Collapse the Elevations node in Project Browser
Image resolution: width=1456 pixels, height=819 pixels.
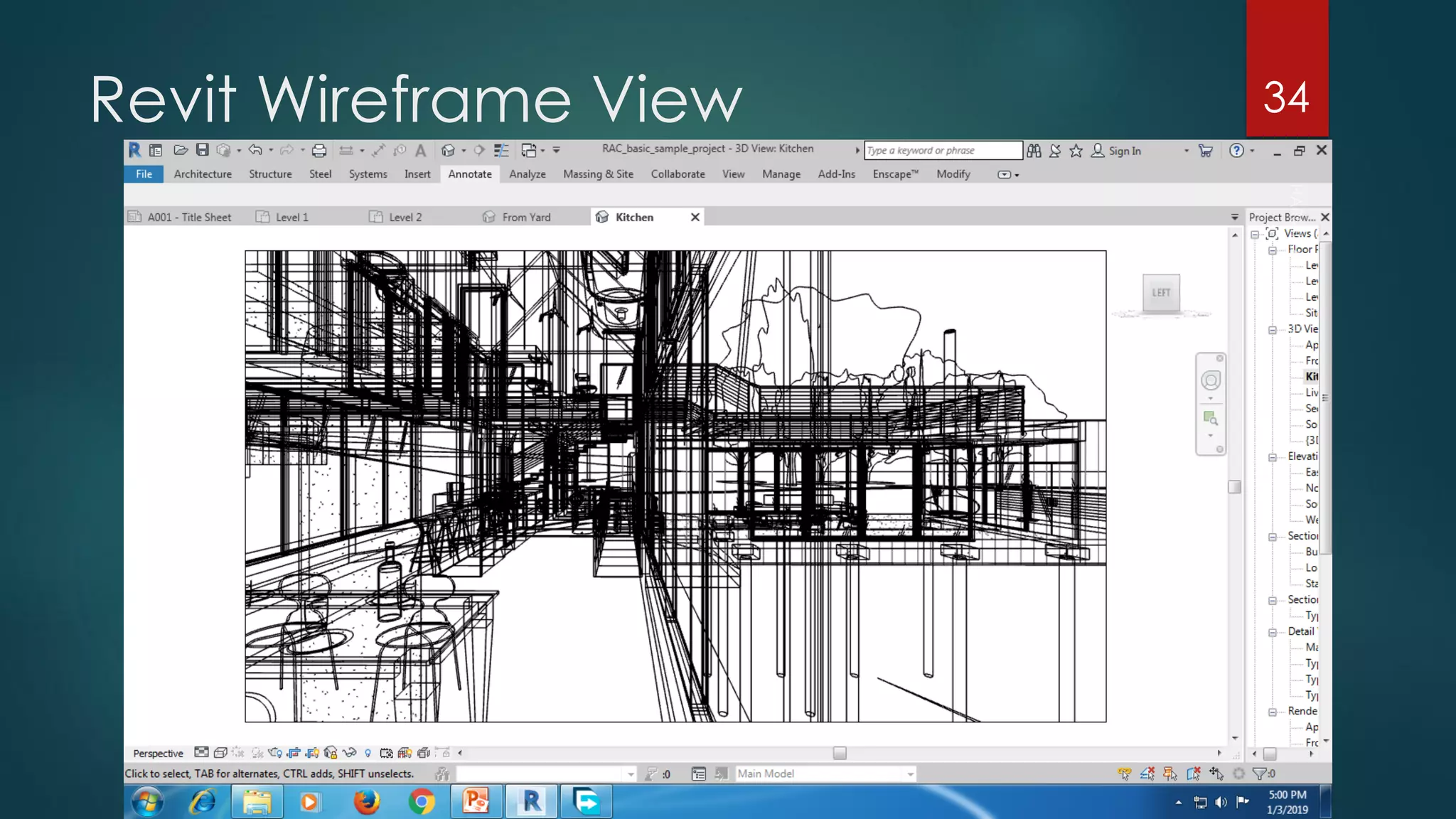point(1273,457)
